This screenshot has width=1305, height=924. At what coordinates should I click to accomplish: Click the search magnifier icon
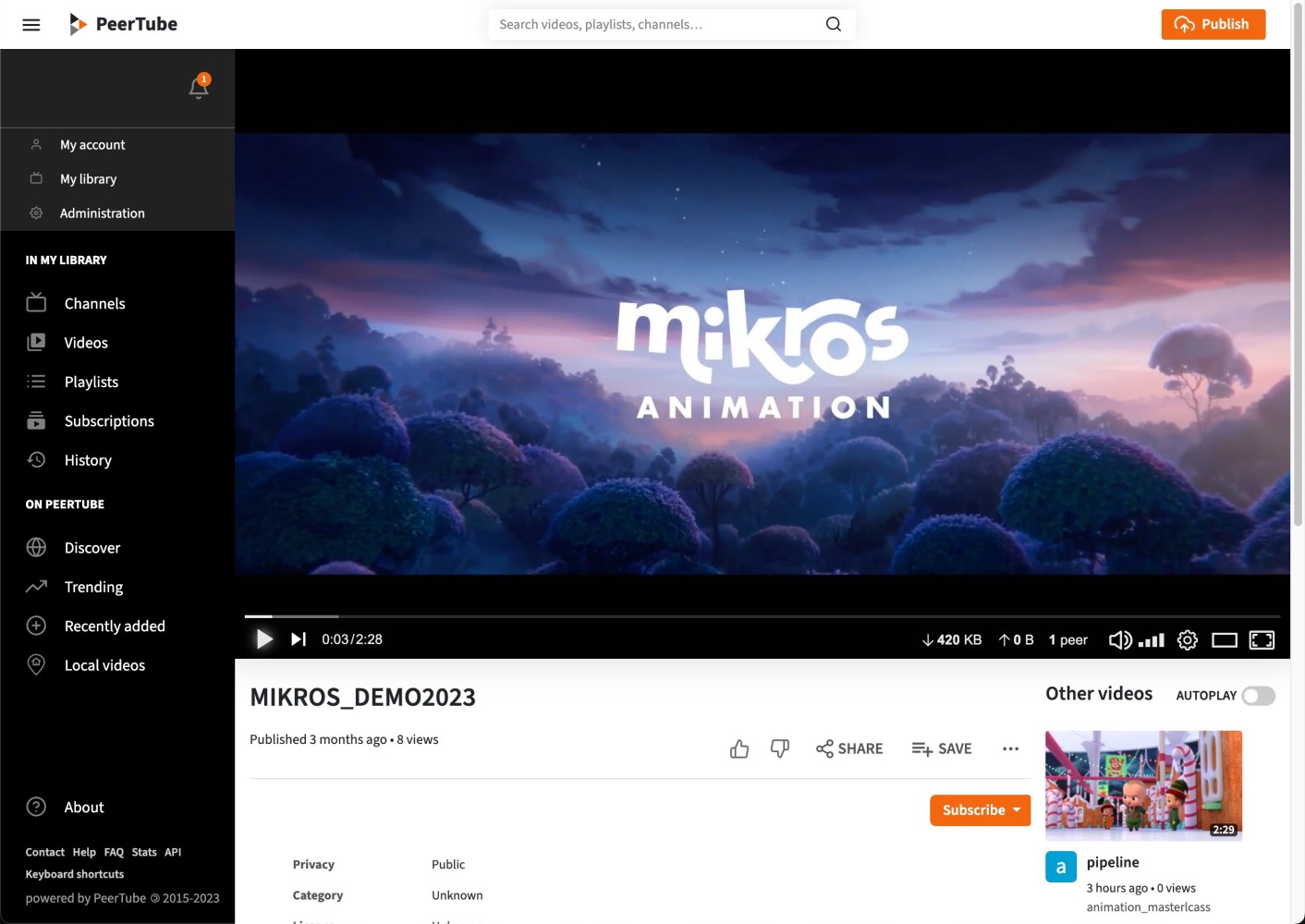click(x=834, y=24)
